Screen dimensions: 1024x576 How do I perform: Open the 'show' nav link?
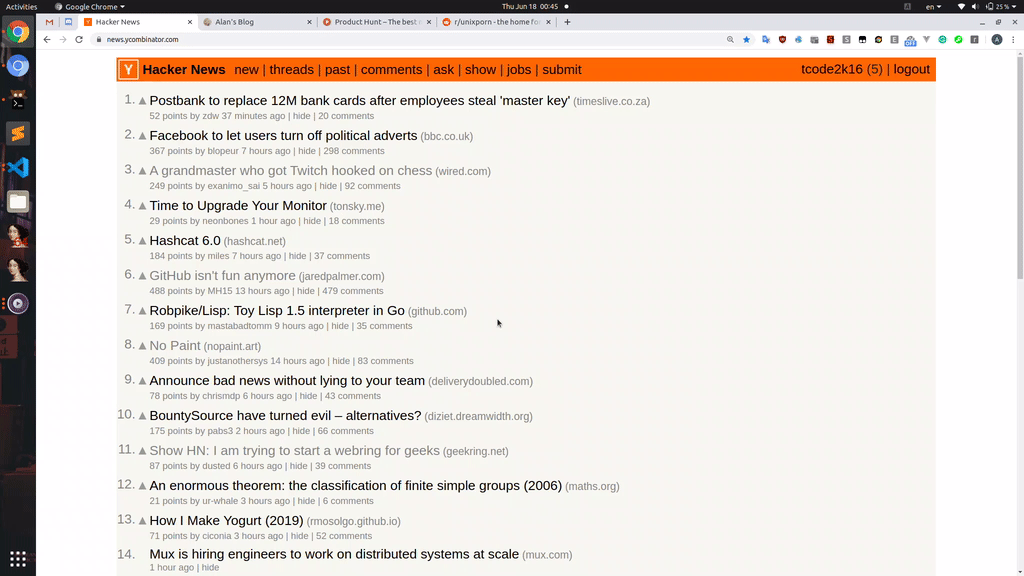tap(480, 70)
